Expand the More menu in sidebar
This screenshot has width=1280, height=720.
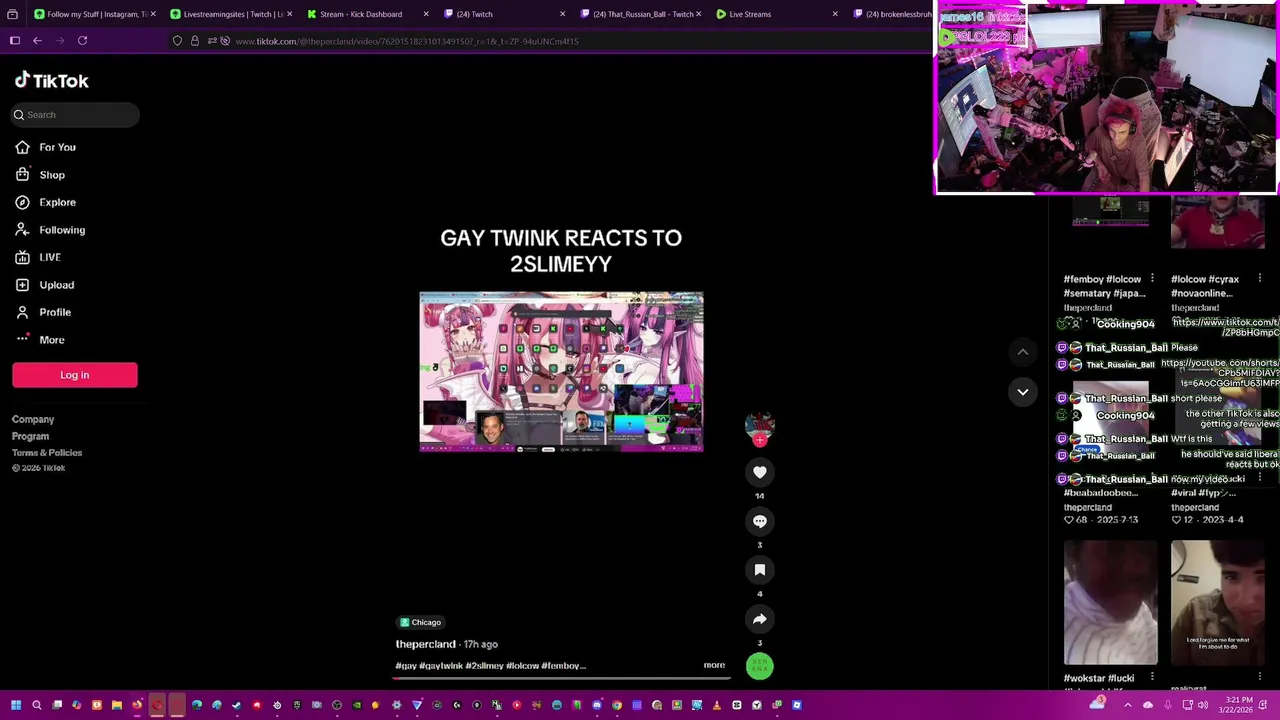(x=40, y=340)
